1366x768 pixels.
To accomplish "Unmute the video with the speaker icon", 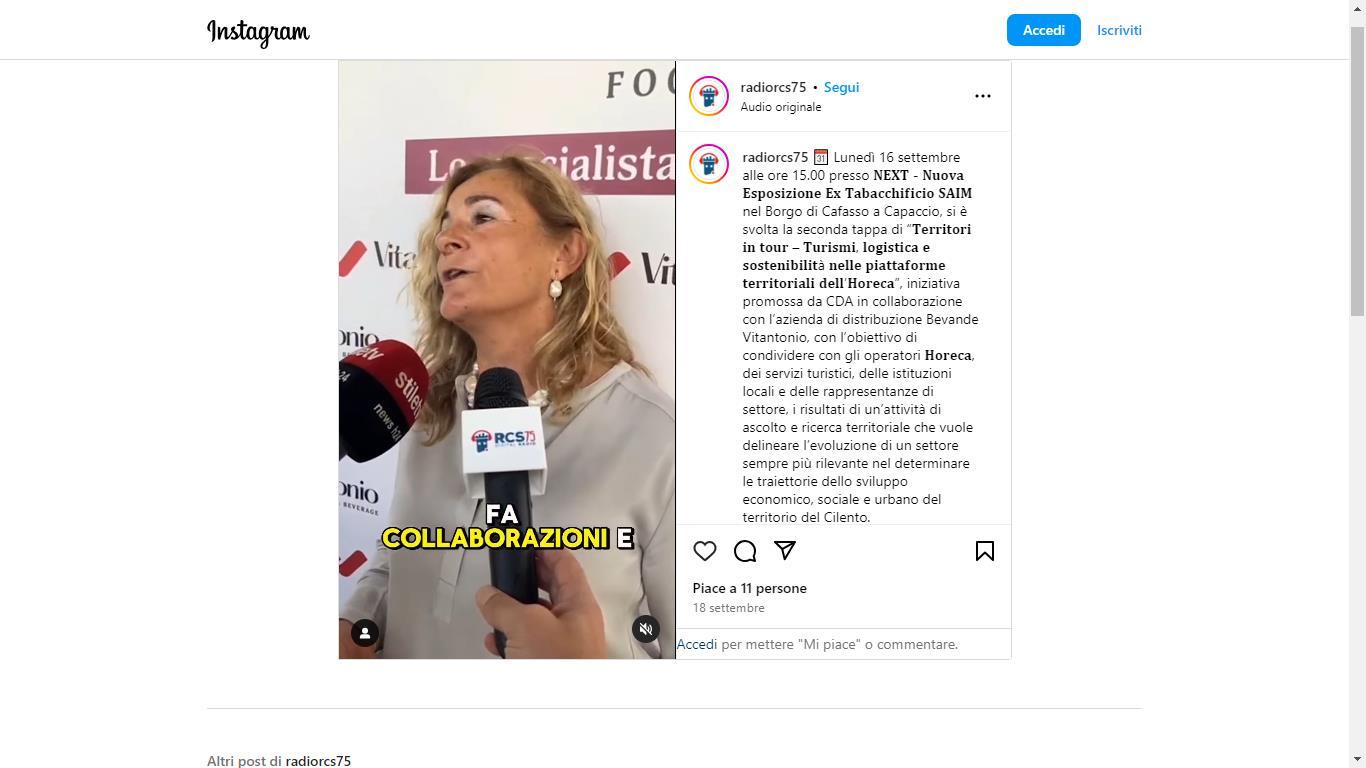I will 646,629.
